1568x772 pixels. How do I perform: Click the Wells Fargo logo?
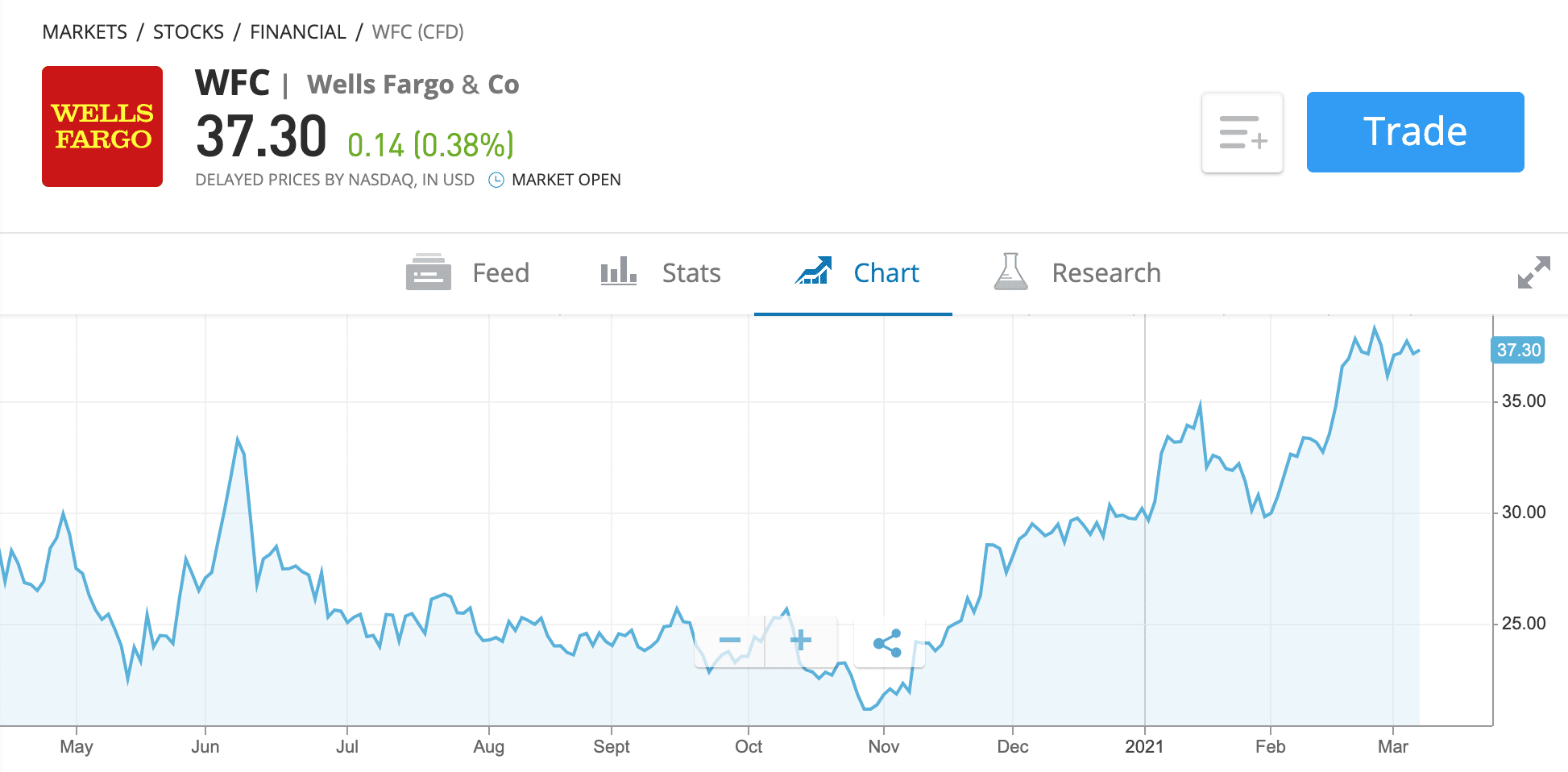click(102, 127)
